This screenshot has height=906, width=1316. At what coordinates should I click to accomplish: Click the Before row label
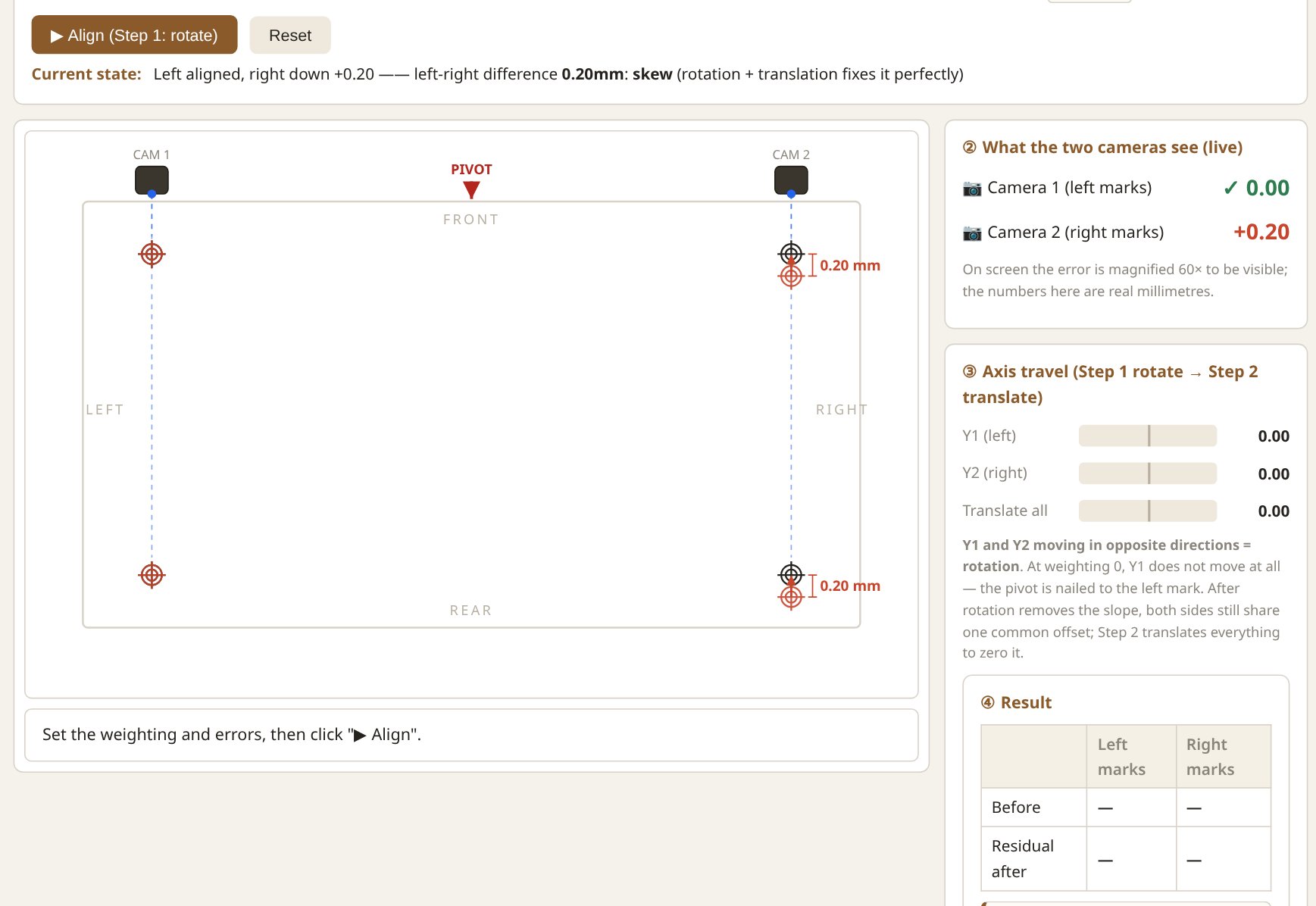tap(1016, 808)
